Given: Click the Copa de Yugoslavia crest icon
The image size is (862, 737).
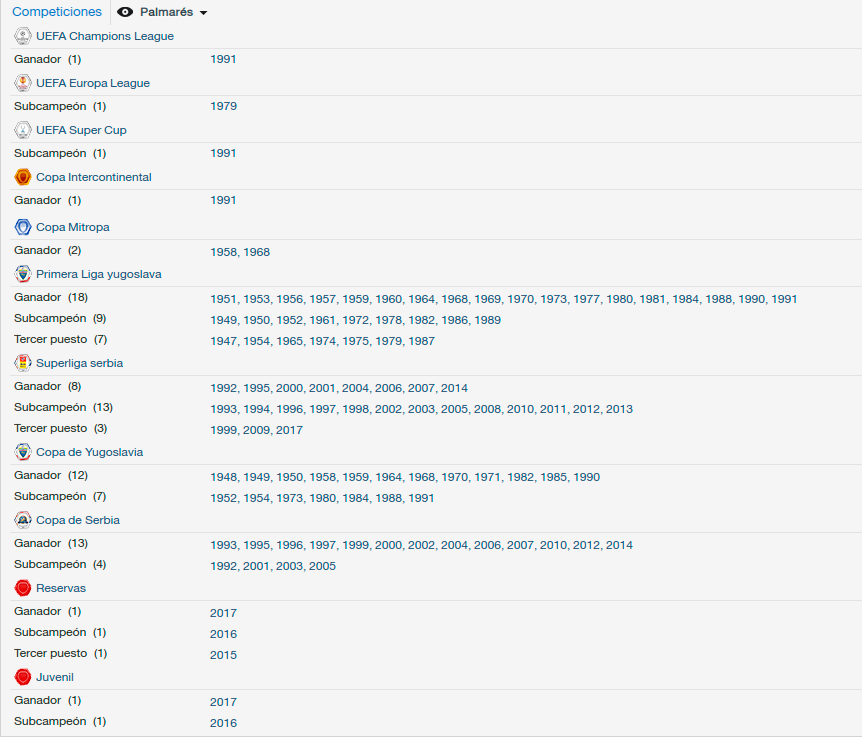Looking at the screenshot, I should (23, 452).
